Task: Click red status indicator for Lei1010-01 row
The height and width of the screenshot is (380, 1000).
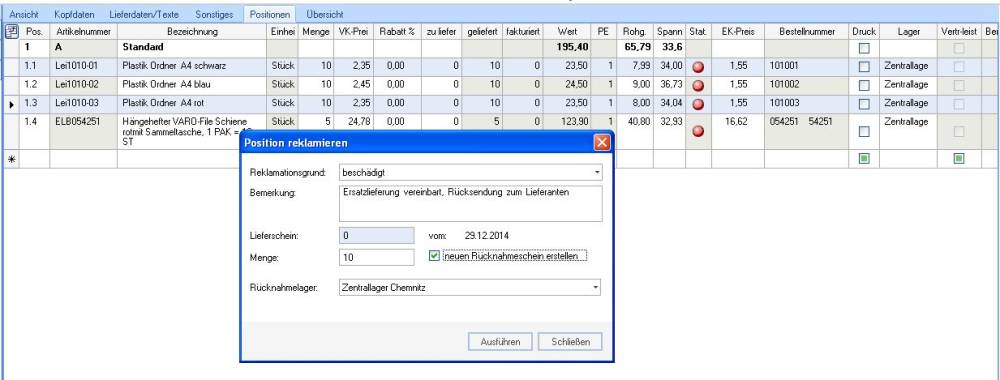Action: (698, 68)
